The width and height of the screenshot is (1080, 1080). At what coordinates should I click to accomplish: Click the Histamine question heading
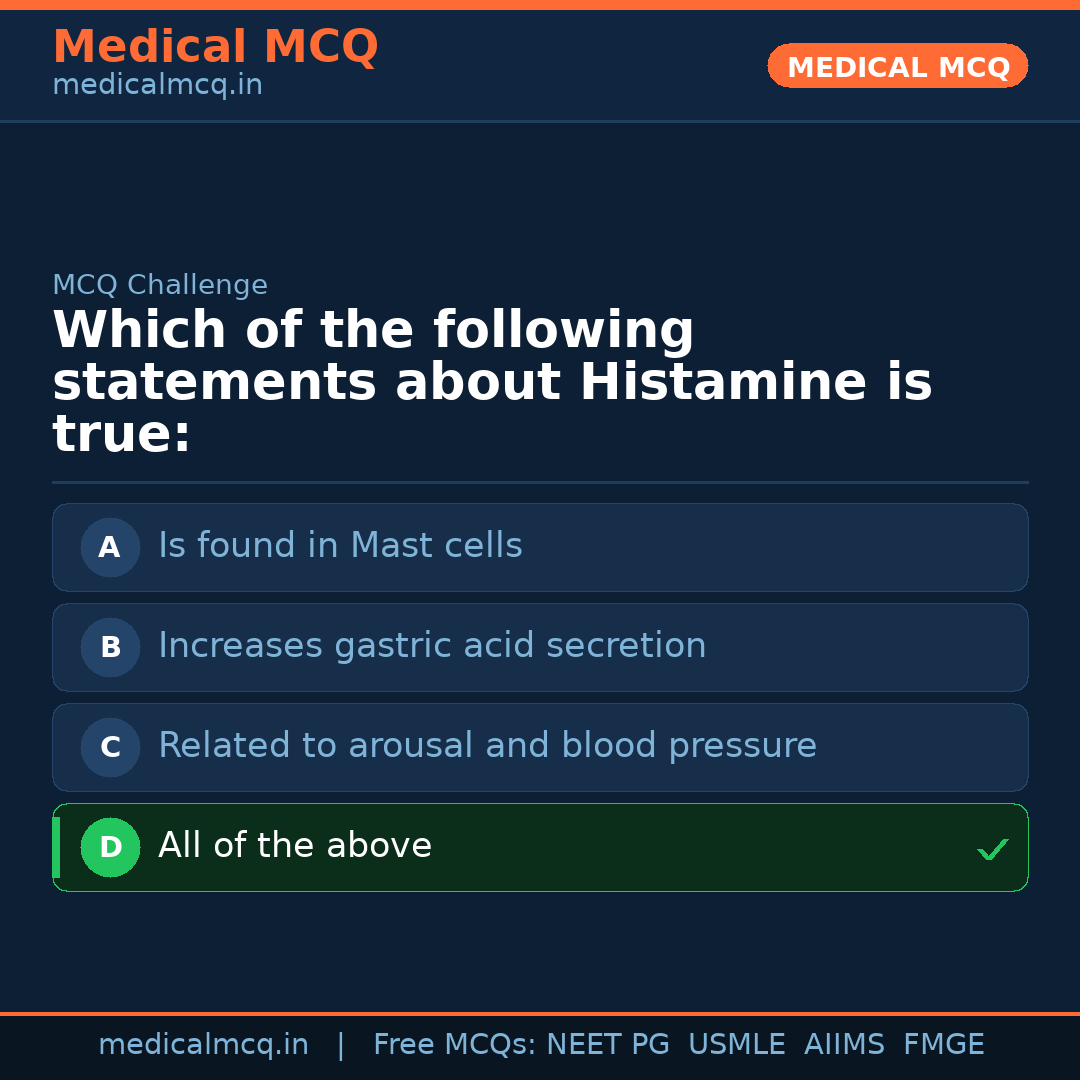(x=492, y=382)
